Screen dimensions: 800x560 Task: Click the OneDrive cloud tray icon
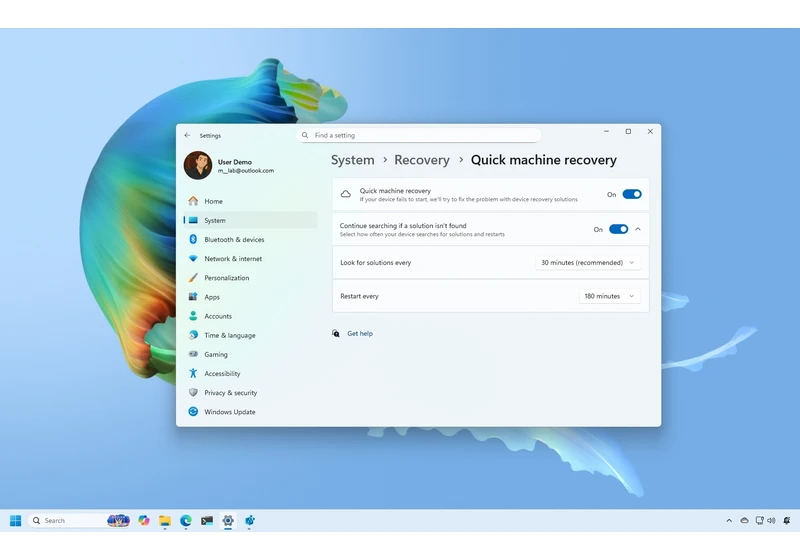pos(744,520)
